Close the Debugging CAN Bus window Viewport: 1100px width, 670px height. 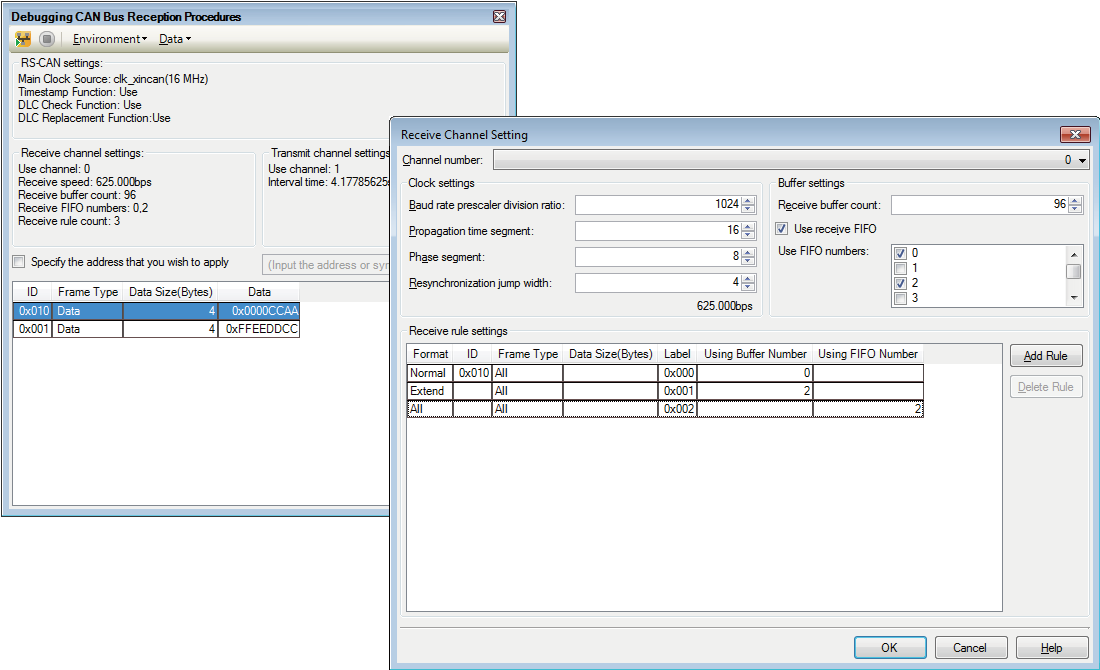point(499,17)
